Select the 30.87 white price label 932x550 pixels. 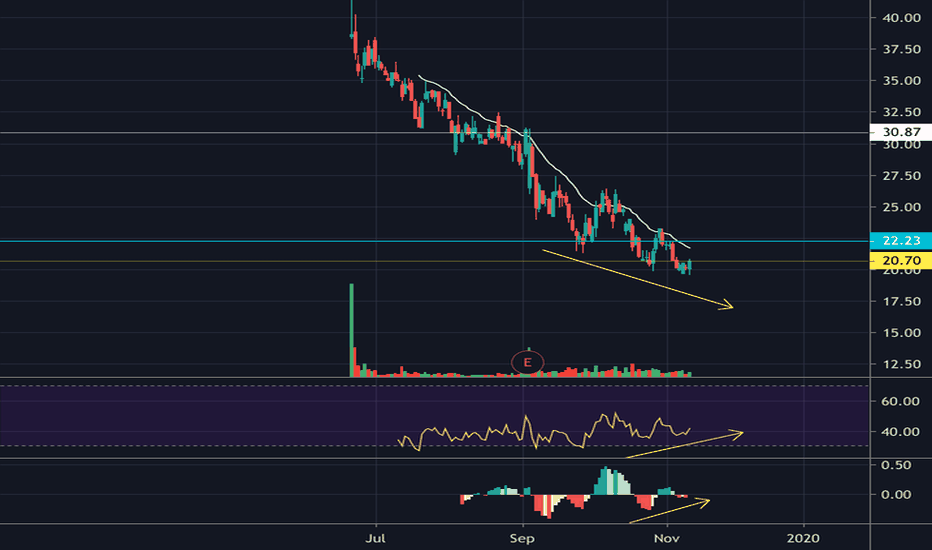(900, 132)
